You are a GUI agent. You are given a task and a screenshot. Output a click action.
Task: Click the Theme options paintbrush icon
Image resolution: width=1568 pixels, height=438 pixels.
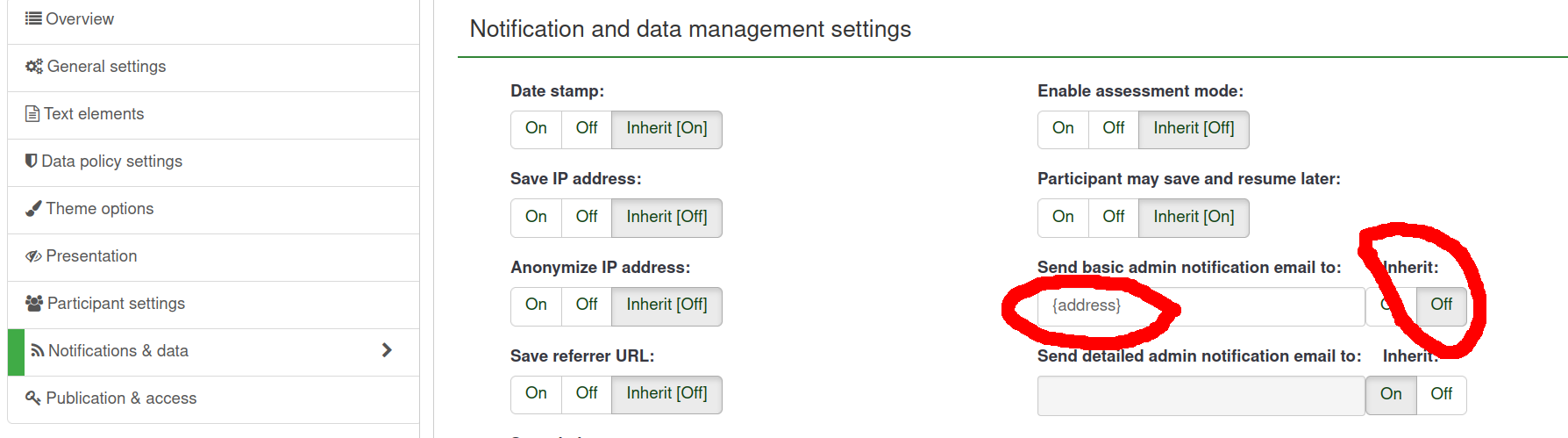coord(33,209)
